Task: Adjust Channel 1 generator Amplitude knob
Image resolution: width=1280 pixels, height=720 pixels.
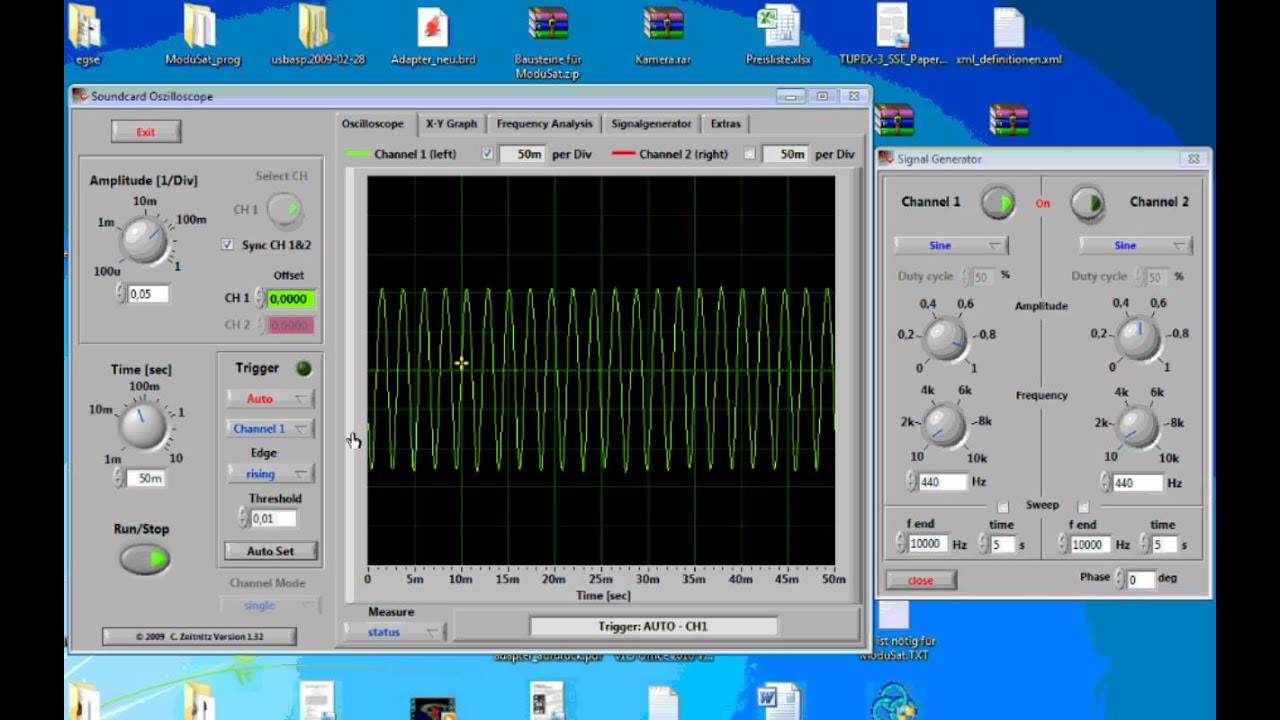Action: pyautogui.click(x=945, y=339)
